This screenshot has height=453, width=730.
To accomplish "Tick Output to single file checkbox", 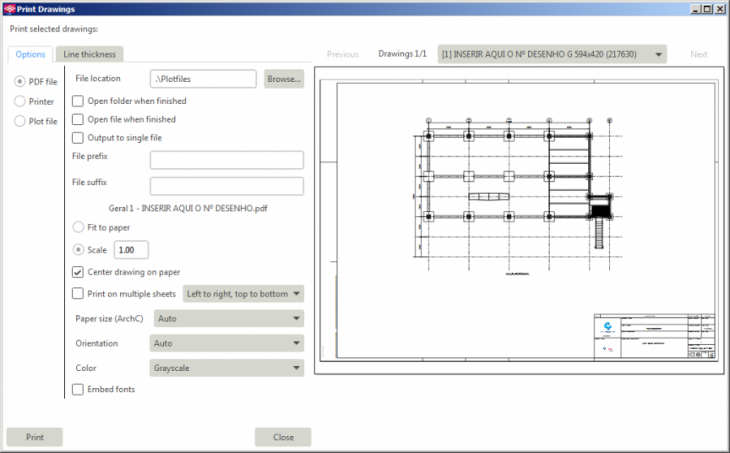I will (78, 138).
